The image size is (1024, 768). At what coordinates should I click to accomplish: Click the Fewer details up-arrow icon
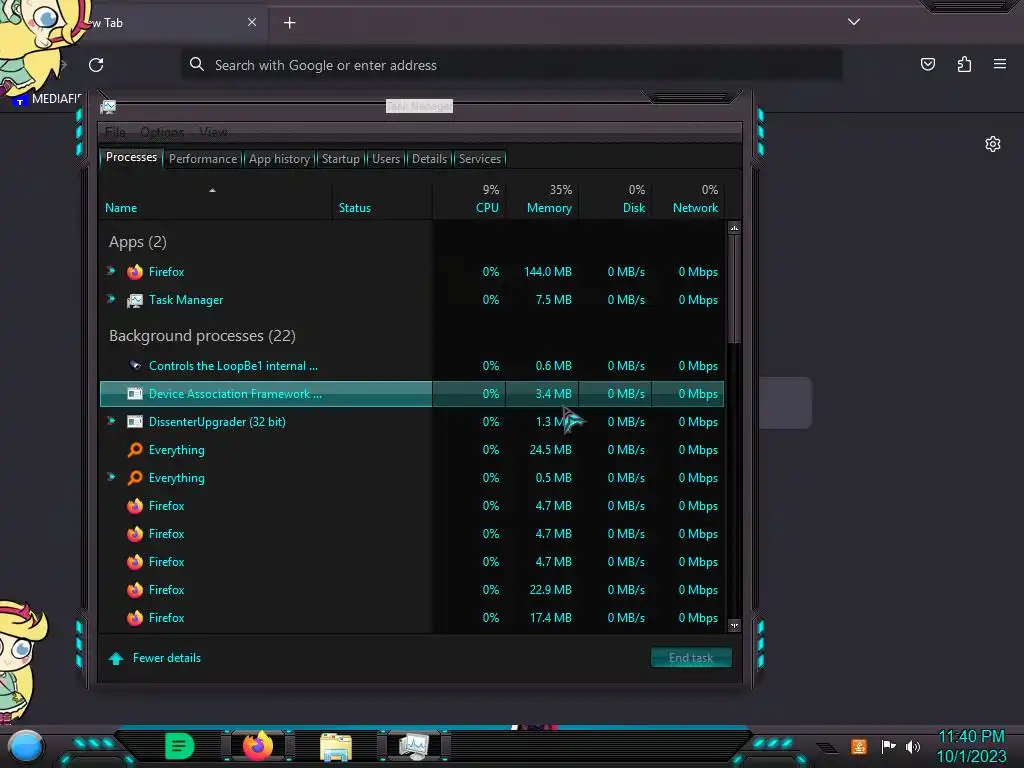116,658
